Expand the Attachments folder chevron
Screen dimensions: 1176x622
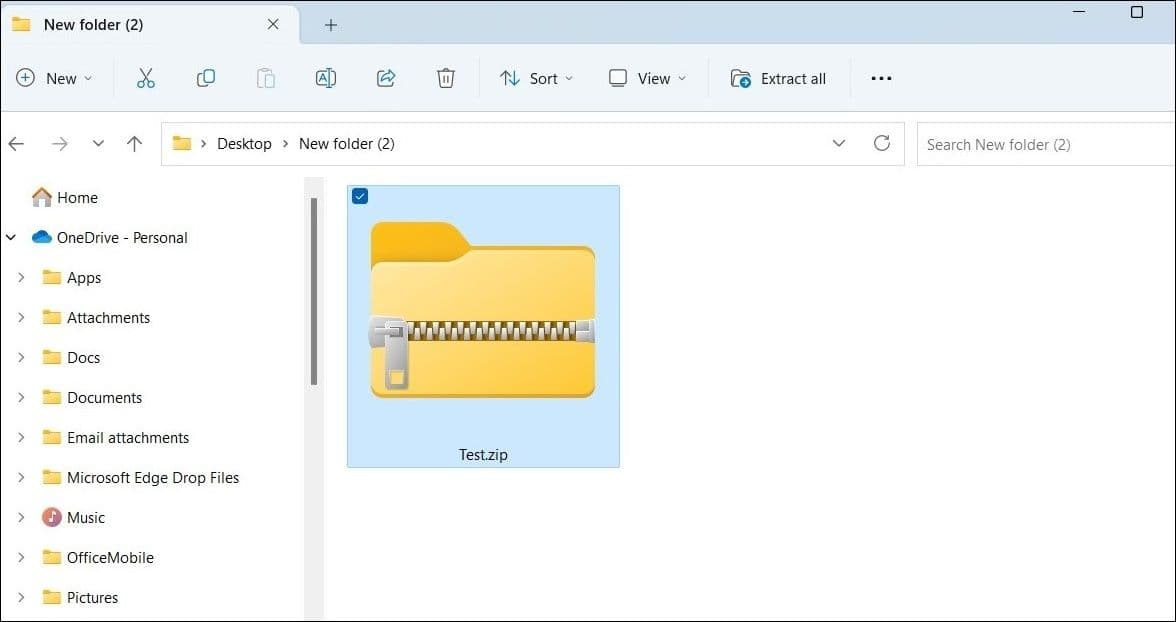[21, 317]
